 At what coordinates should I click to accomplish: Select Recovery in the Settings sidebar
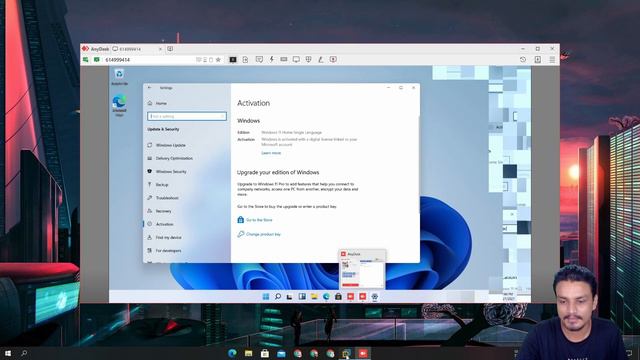click(x=159, y=211)
